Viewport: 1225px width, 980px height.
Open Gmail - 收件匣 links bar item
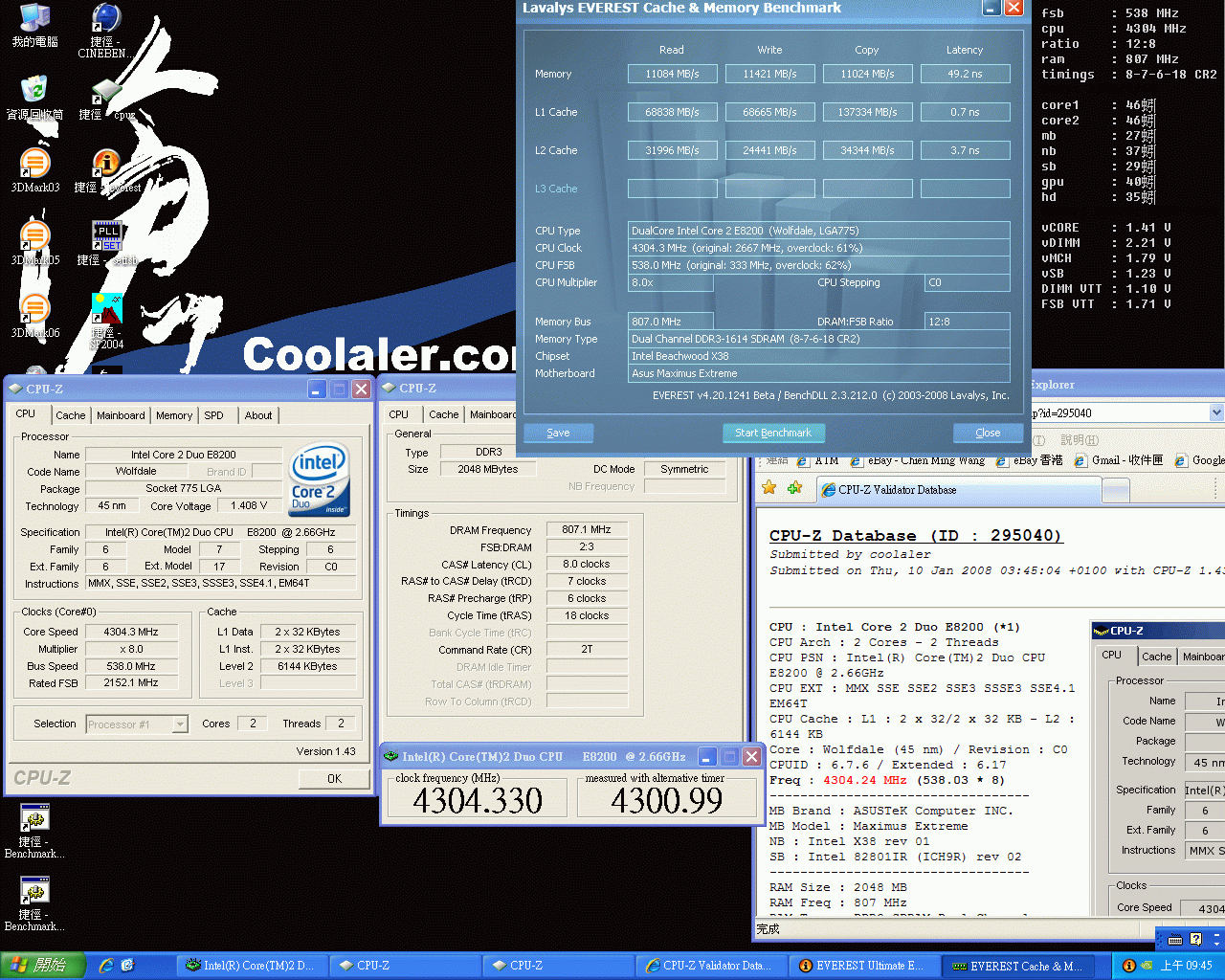(1118, 461)
